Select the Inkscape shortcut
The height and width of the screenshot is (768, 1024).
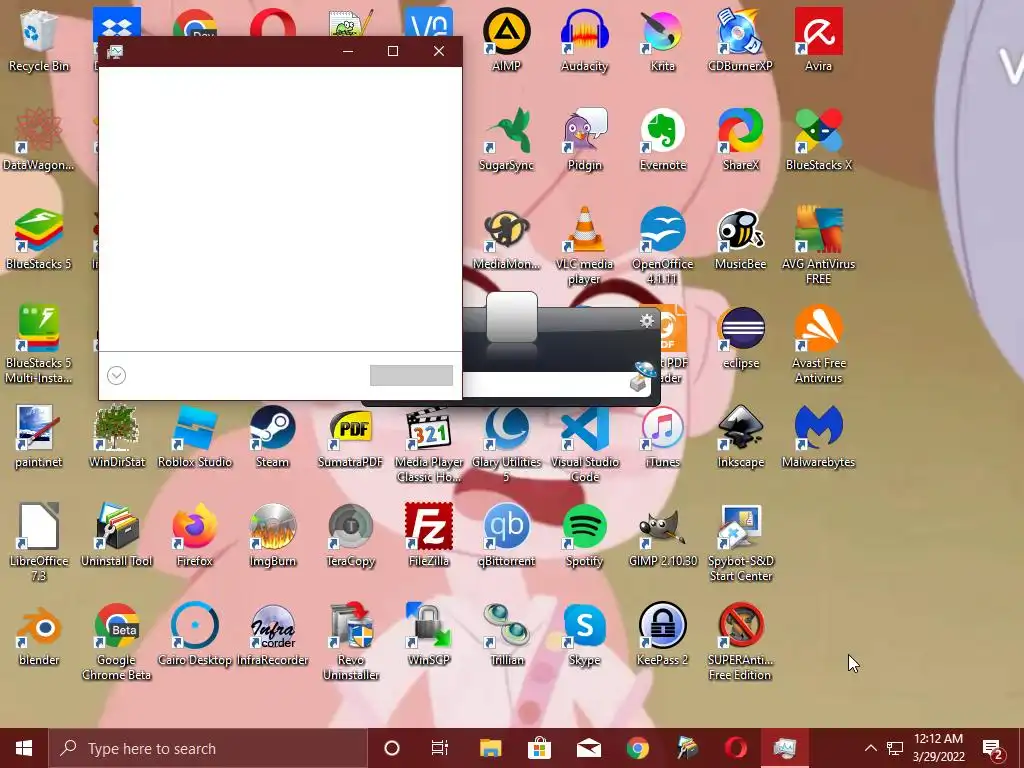740,437
